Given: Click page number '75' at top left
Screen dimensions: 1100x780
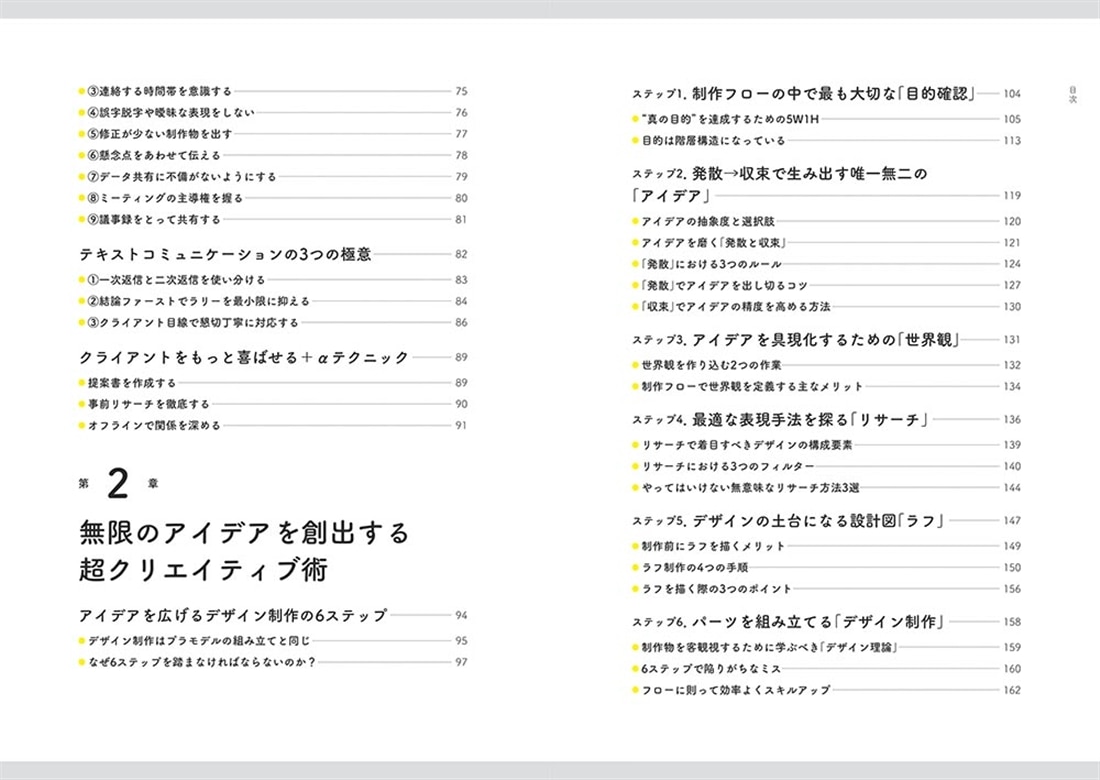Looking at the screenshot, I should click(461, 91).
